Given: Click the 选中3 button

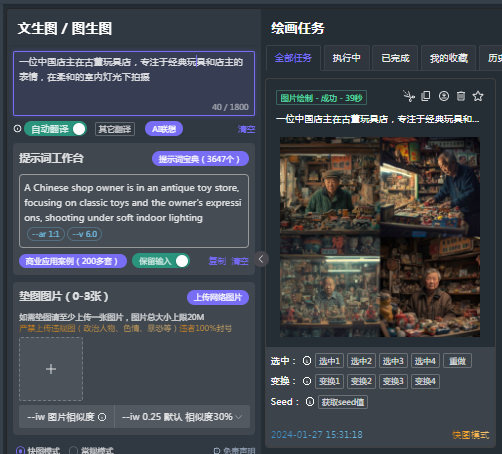Looking at the screenshot, I should (x=393, y=361).
